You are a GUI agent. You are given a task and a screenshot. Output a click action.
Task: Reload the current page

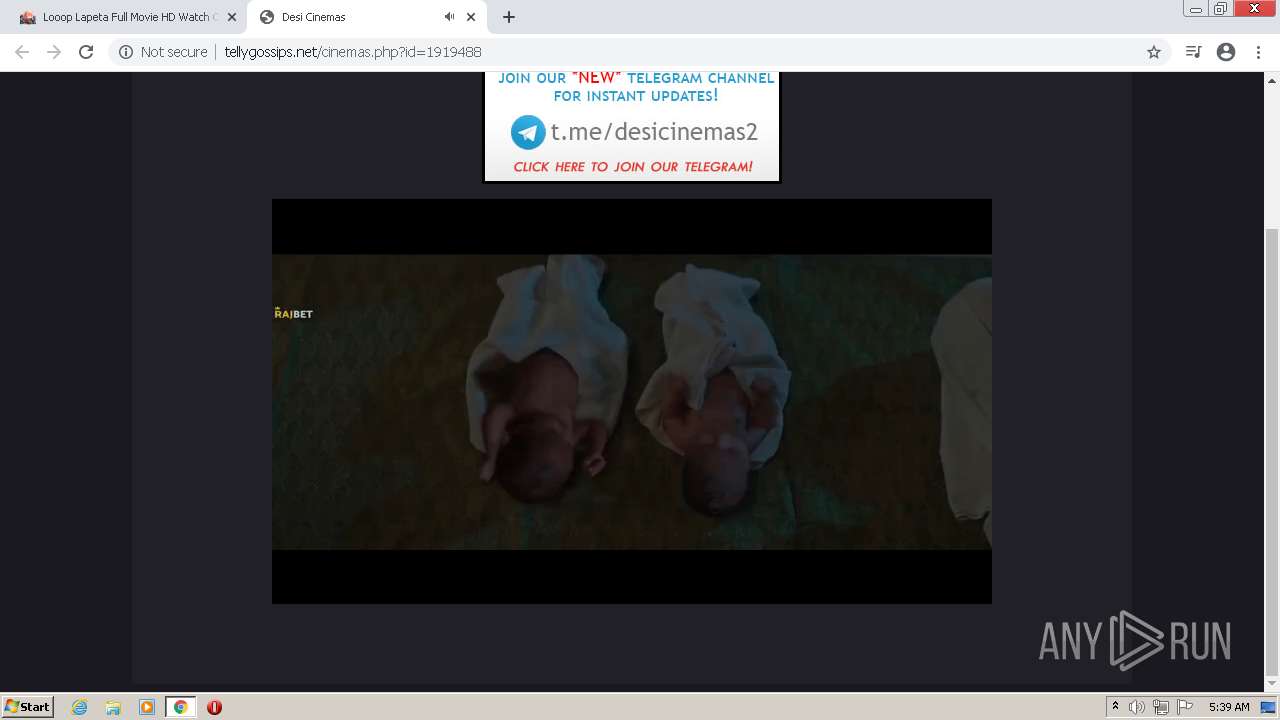(x=86, y=52)
